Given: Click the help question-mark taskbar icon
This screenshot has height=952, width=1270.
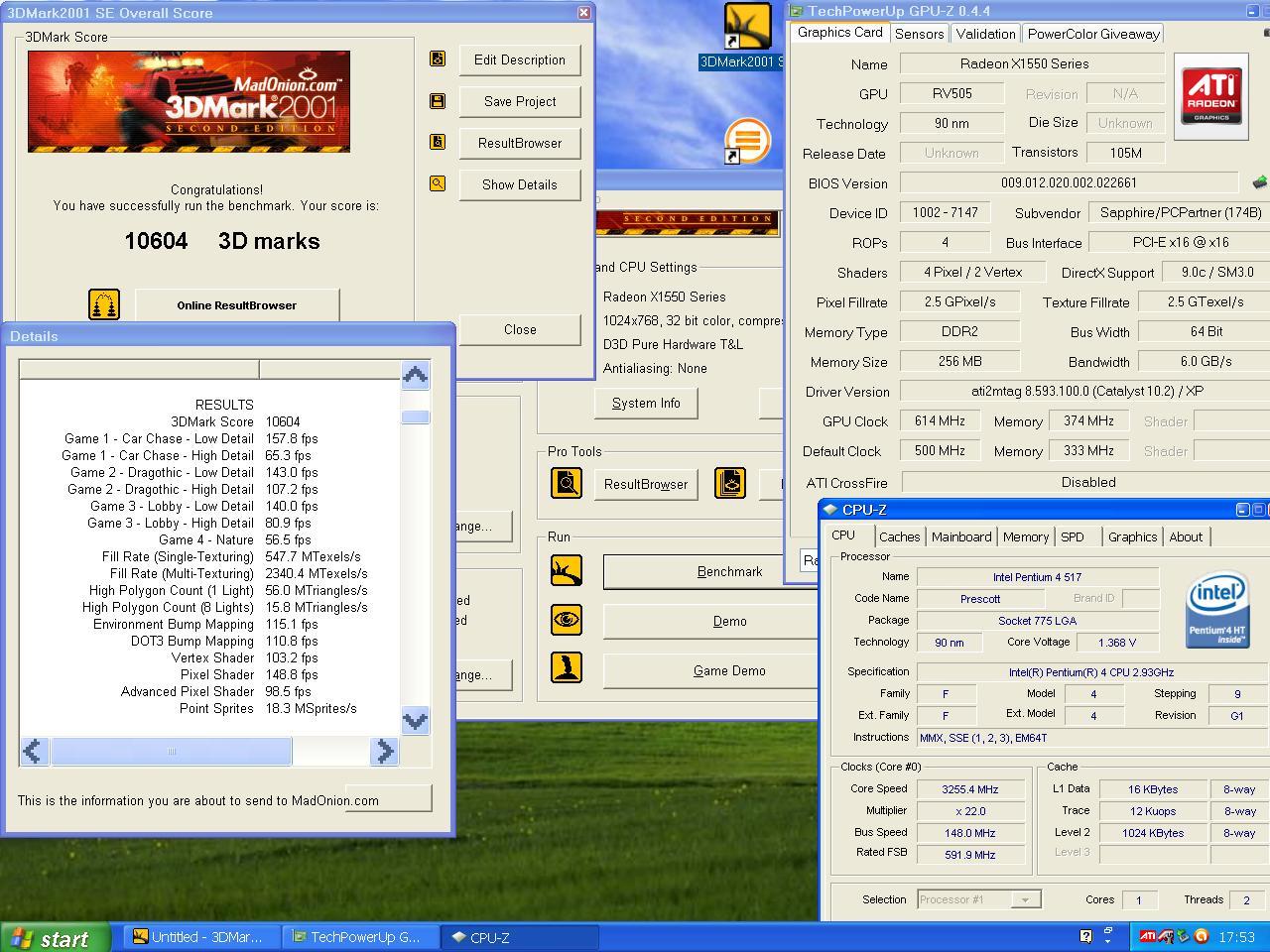Looking at the screenshot, I should 1085,936.
